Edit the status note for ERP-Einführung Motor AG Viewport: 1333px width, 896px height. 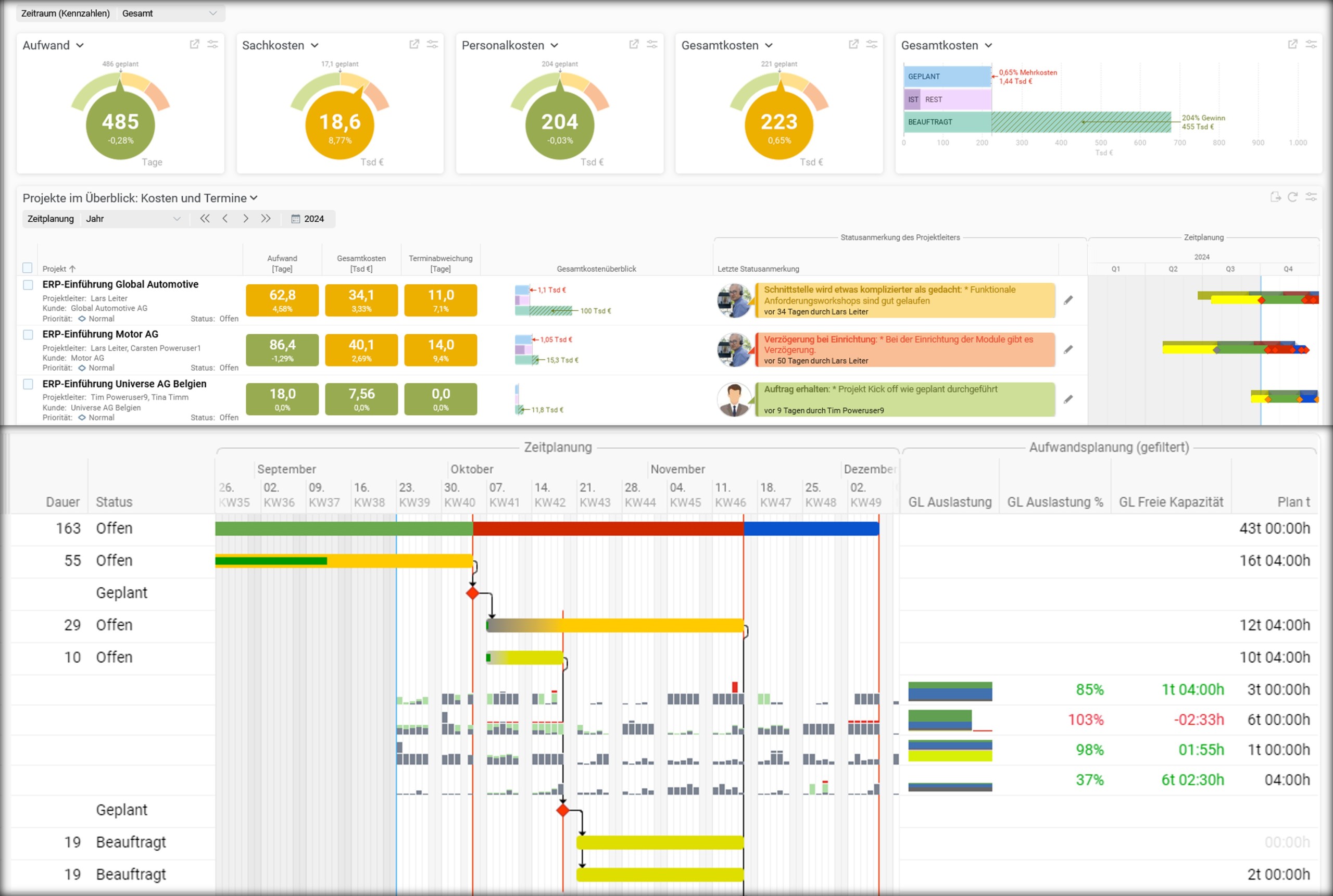[1068, 349]
